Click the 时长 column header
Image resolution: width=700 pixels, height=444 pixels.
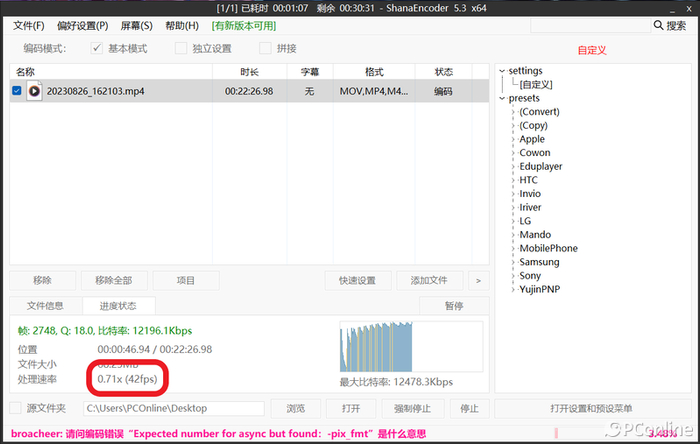(250, 72)
